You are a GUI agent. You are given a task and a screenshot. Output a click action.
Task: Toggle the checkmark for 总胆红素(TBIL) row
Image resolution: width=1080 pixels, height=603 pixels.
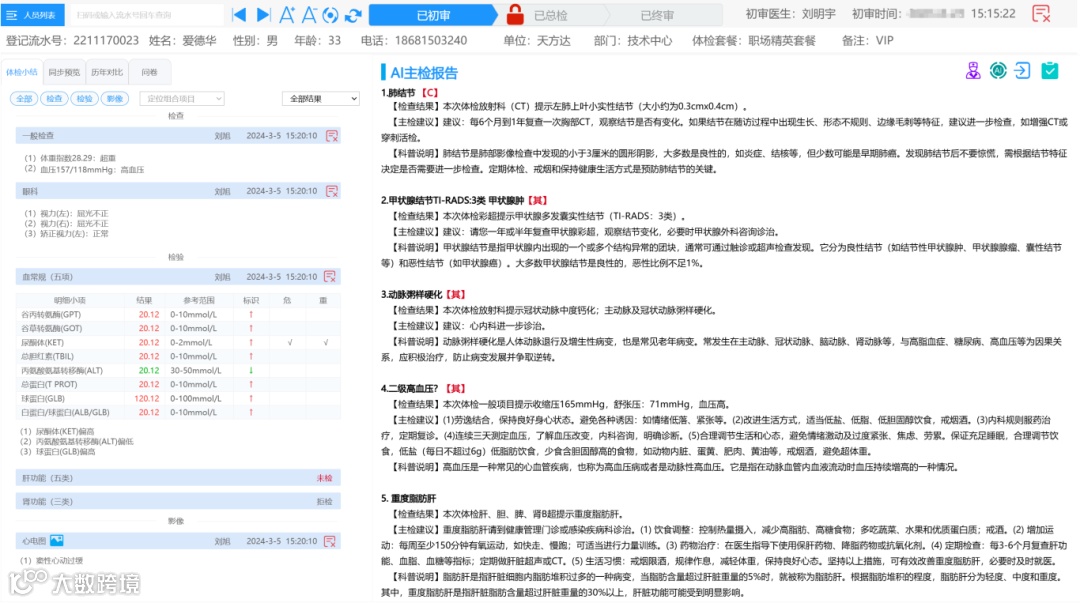tap(290, 357)
